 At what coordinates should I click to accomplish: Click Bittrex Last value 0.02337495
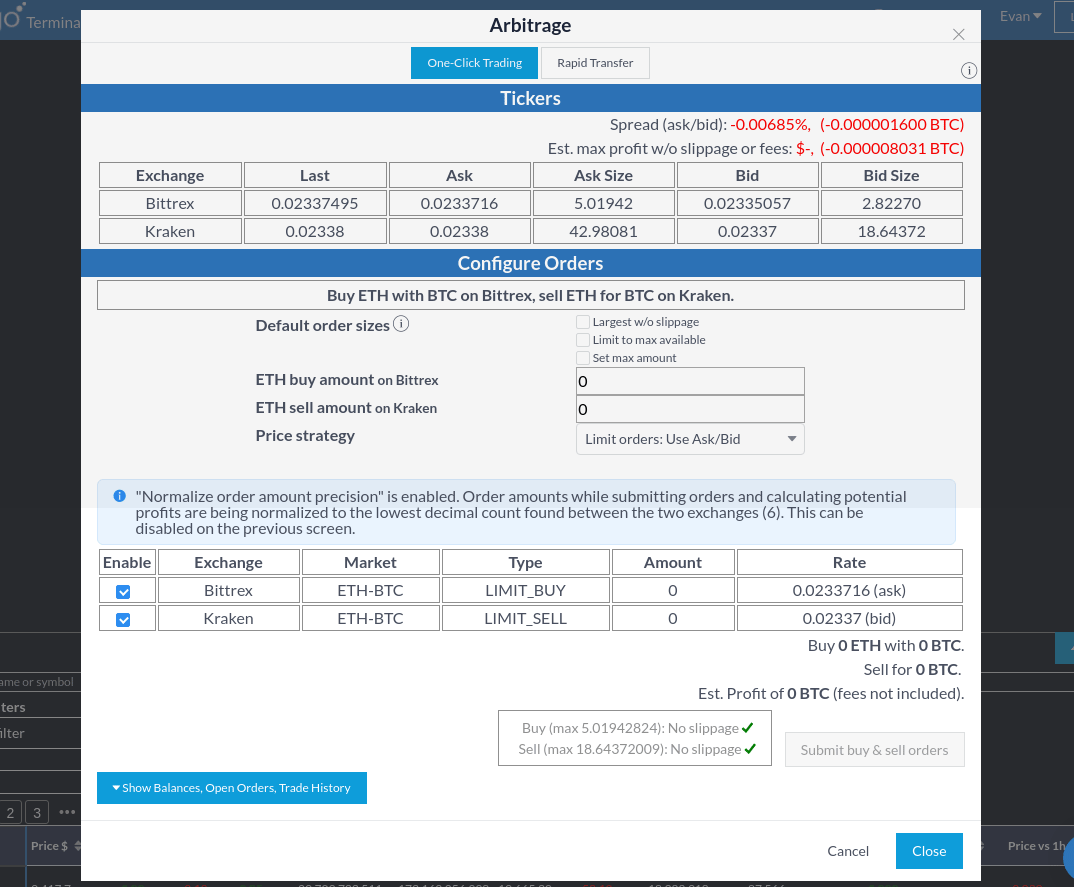(x=314, y=203)
